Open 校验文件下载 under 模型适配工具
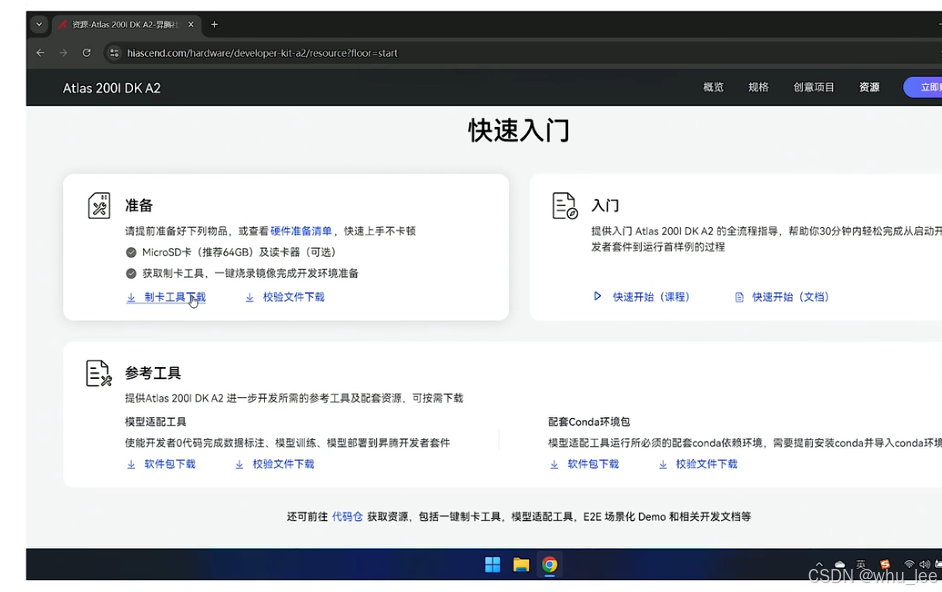Image resolution: width=942 pixels, height=592 pixels. (x=284, y=464)
